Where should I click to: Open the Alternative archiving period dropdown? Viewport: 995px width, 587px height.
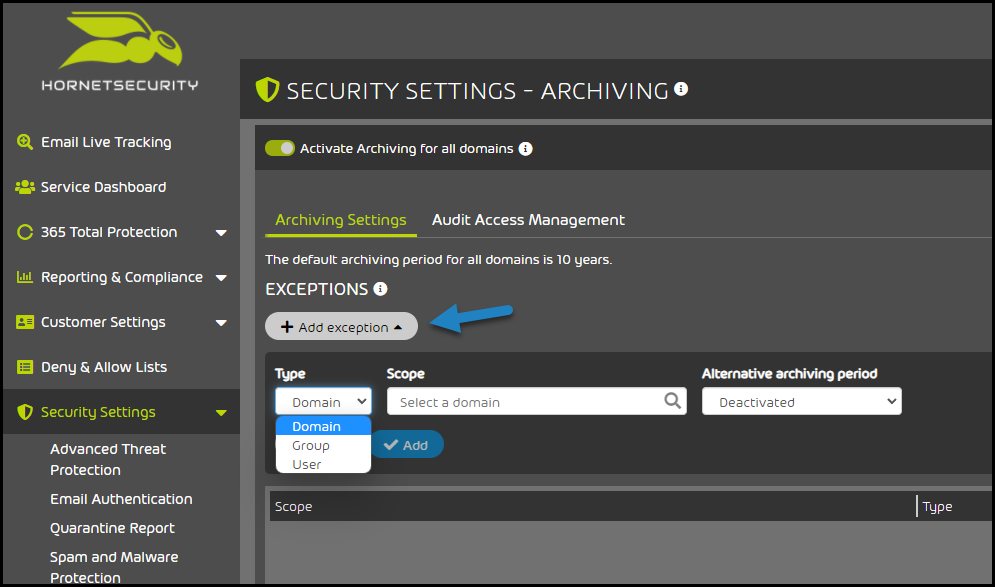click(801, 401)
